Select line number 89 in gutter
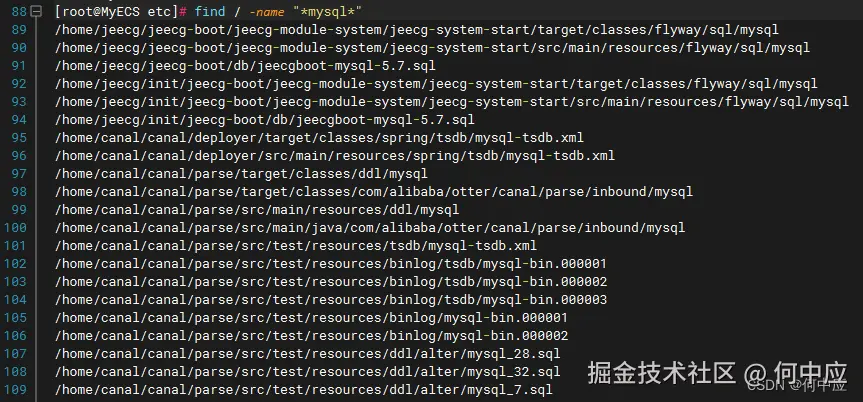 (19, 30)
